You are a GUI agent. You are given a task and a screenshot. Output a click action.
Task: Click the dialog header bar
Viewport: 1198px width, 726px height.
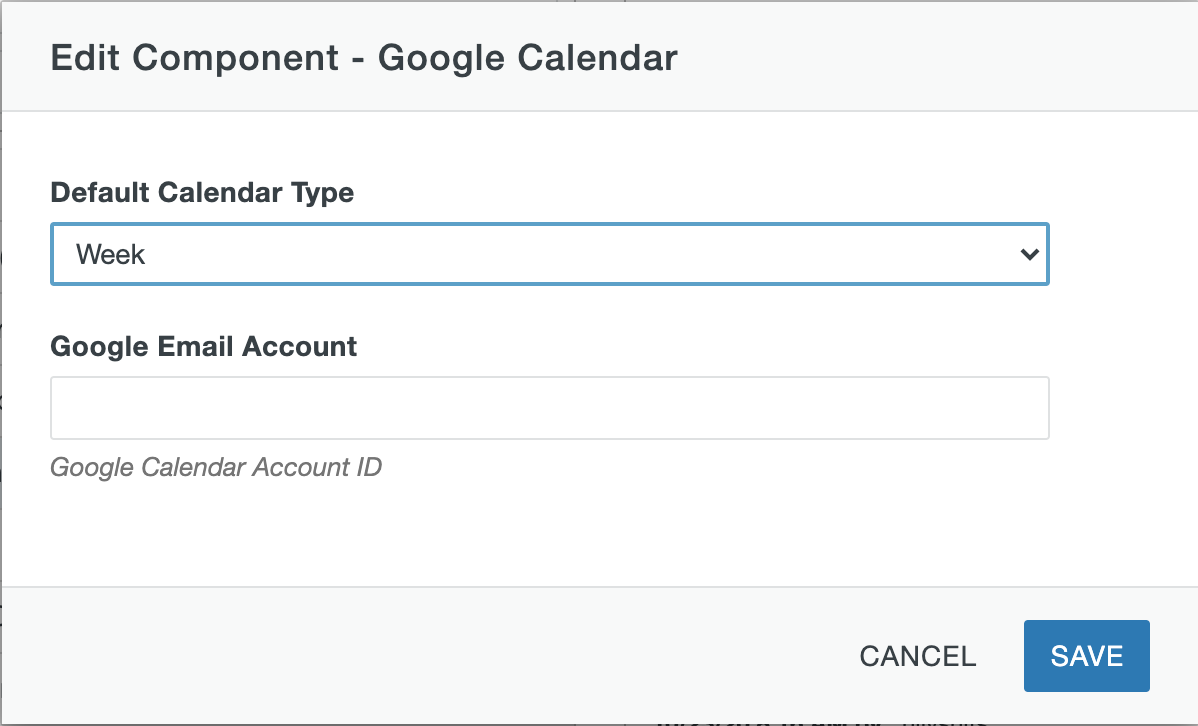[x=600, y=58]
